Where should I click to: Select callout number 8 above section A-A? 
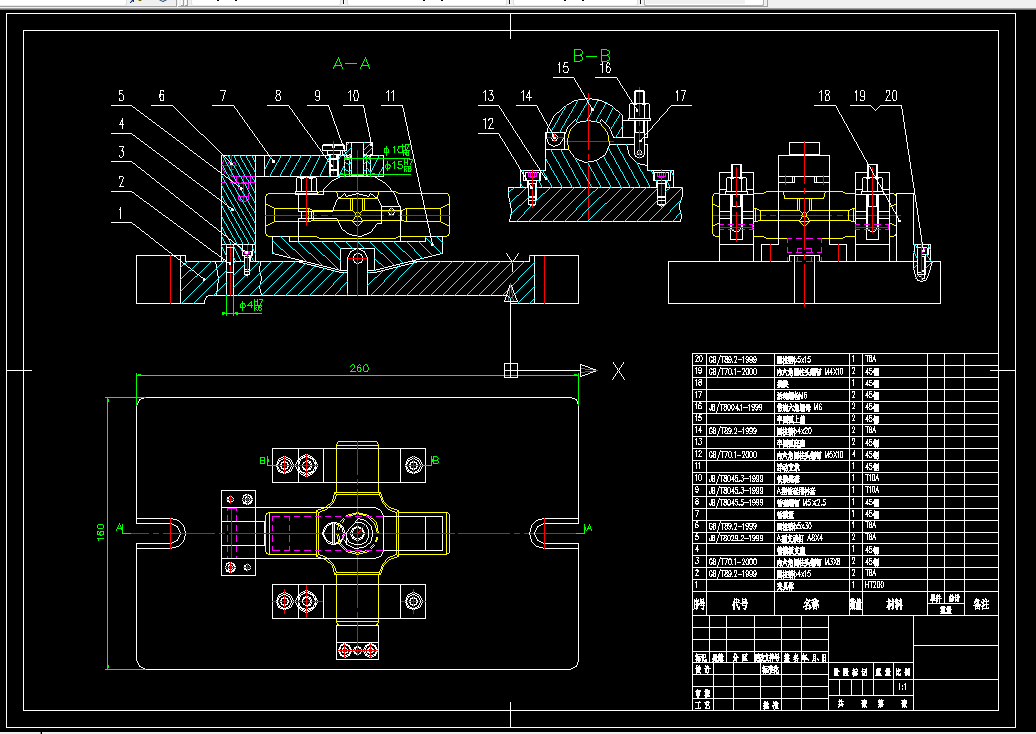(x=278, y=96)
